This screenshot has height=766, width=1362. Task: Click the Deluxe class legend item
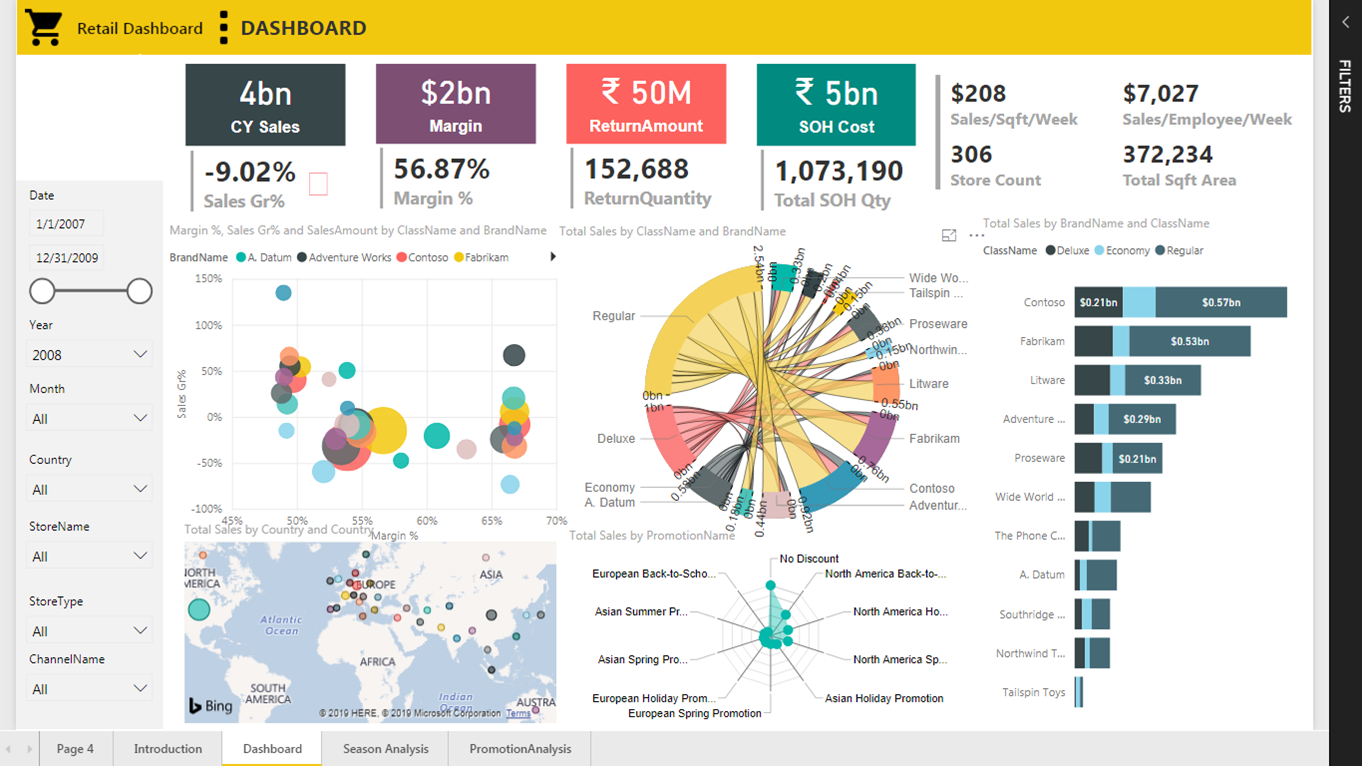point(1067,251)
